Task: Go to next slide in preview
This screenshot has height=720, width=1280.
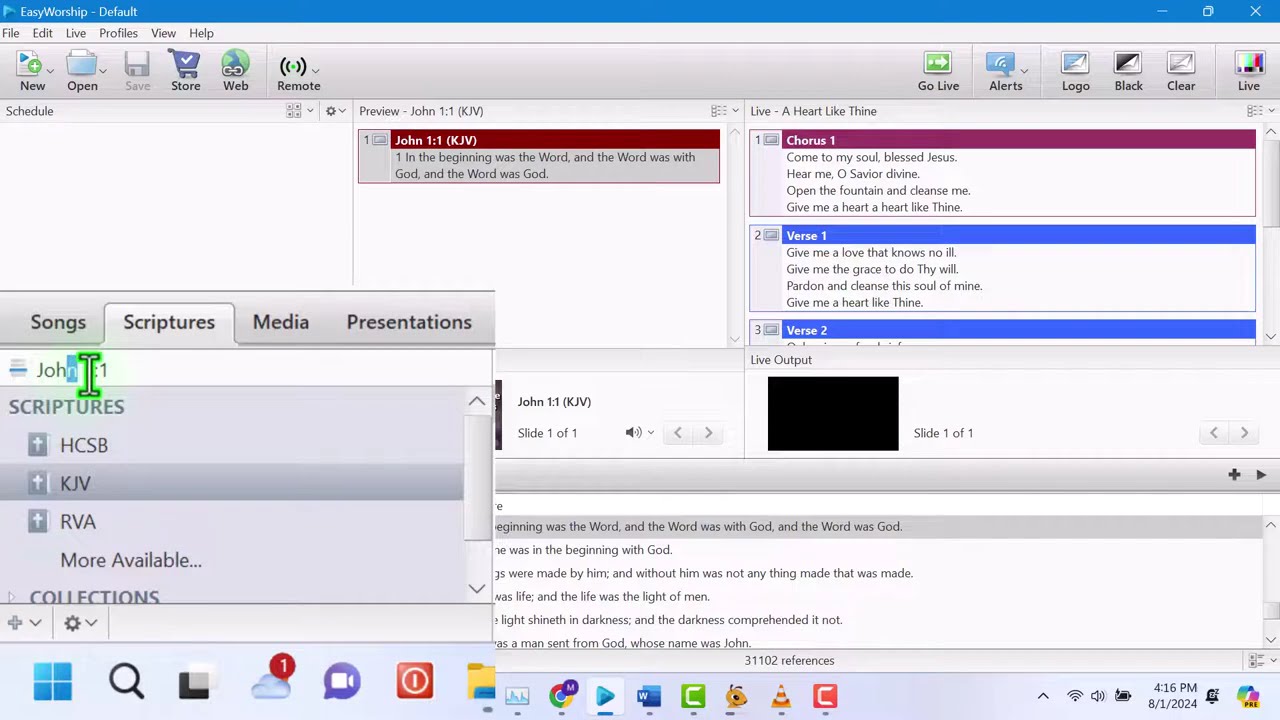Action: point(708,433)
